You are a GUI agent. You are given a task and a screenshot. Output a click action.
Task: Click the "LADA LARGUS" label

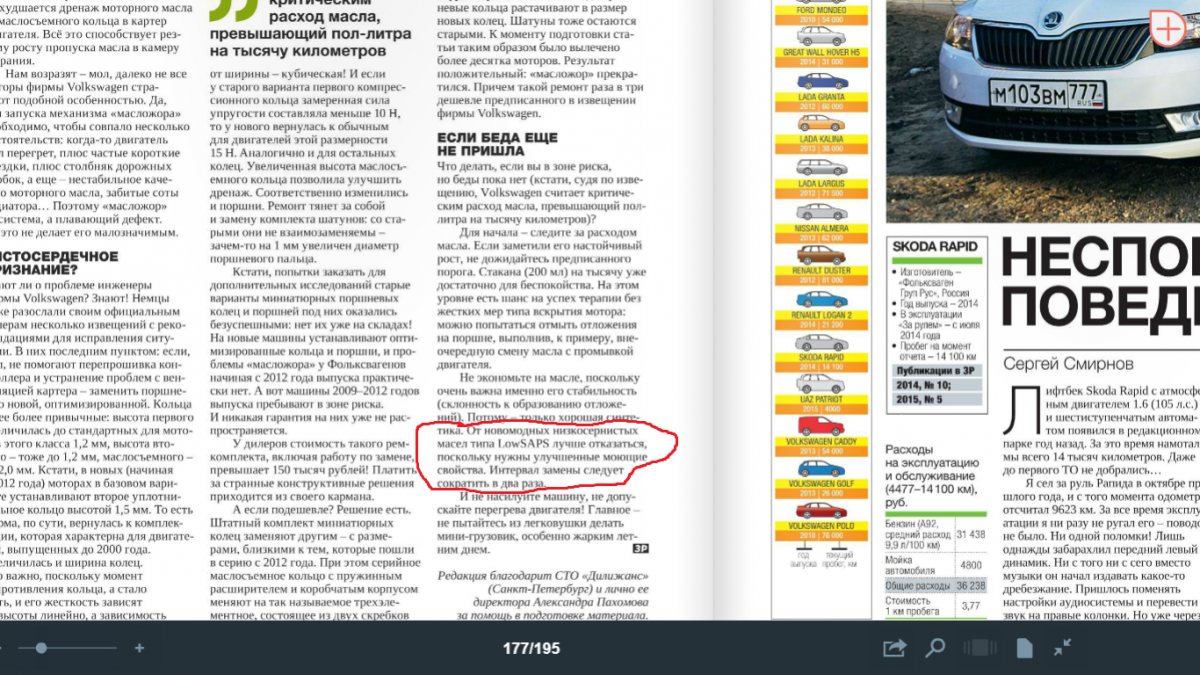821,184
